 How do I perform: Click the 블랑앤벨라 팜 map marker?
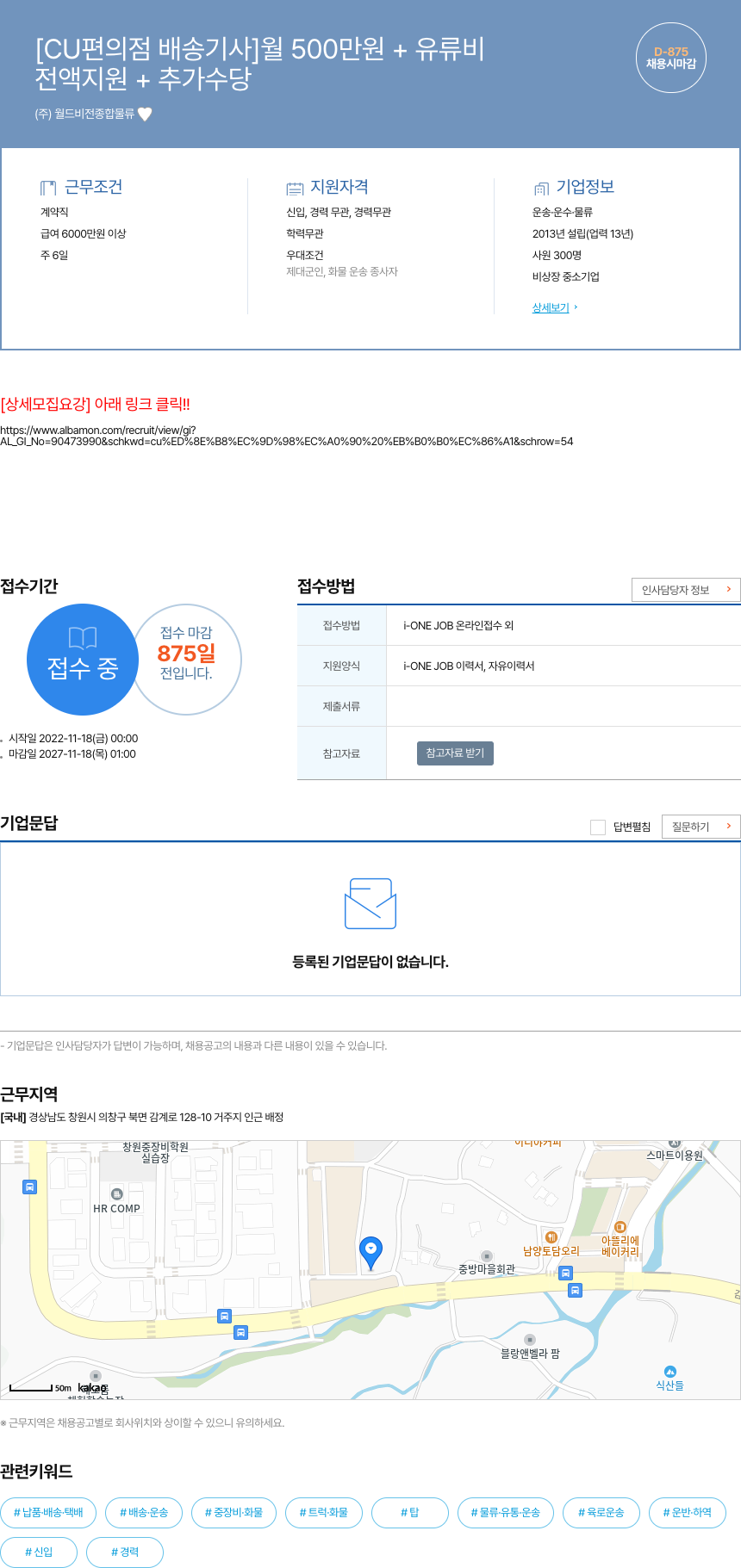point(530,1340)
